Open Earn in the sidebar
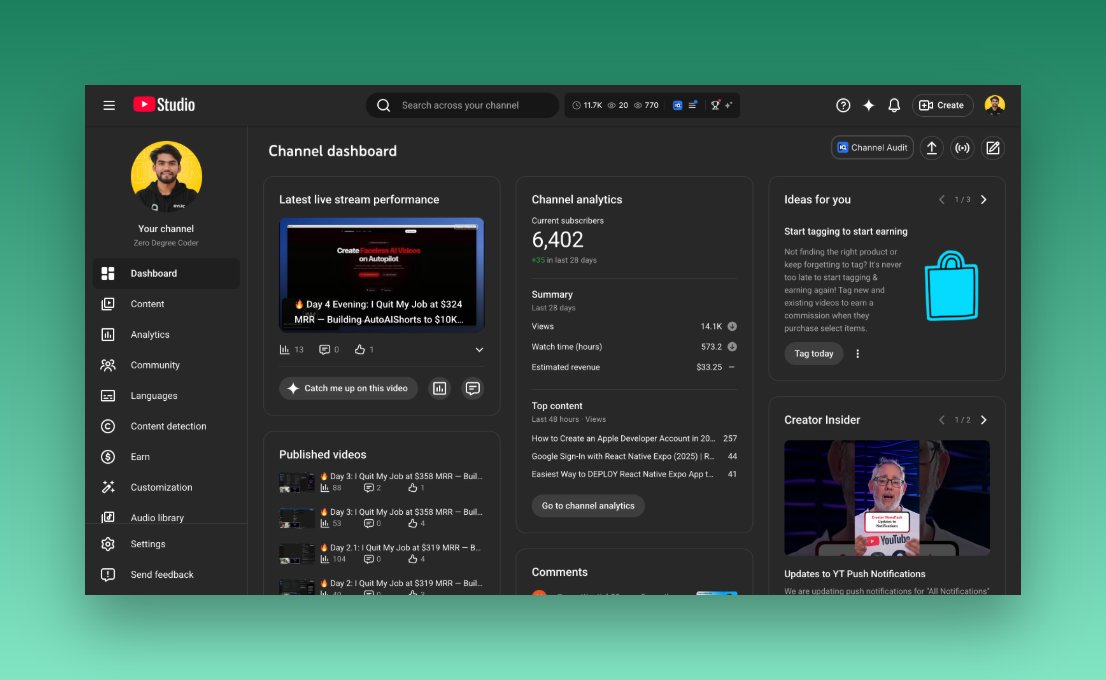This screenshot has width=1106, height=680. (166, 456)
